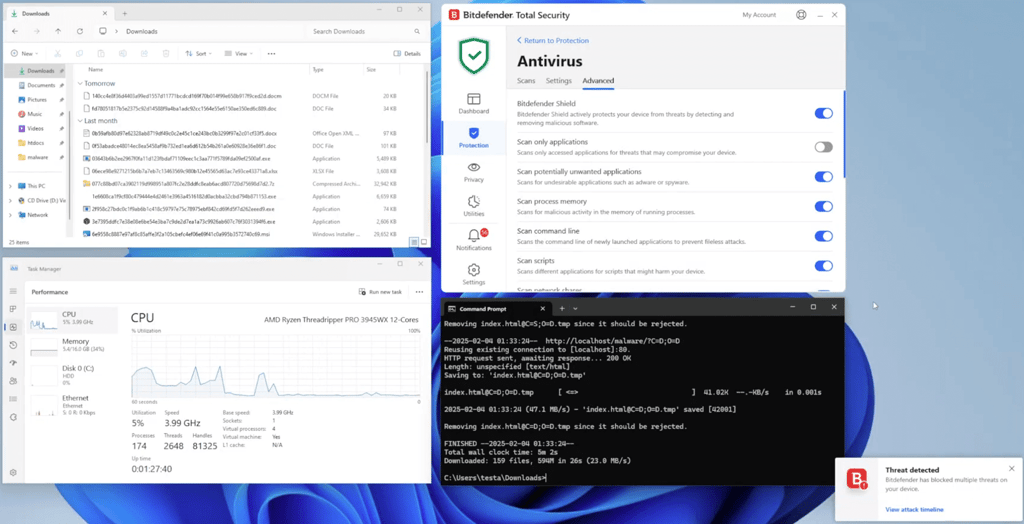Click Delete trash icon in Explorer toolbar
Screen dimensions: 1024x524
[x=166, y=54]
